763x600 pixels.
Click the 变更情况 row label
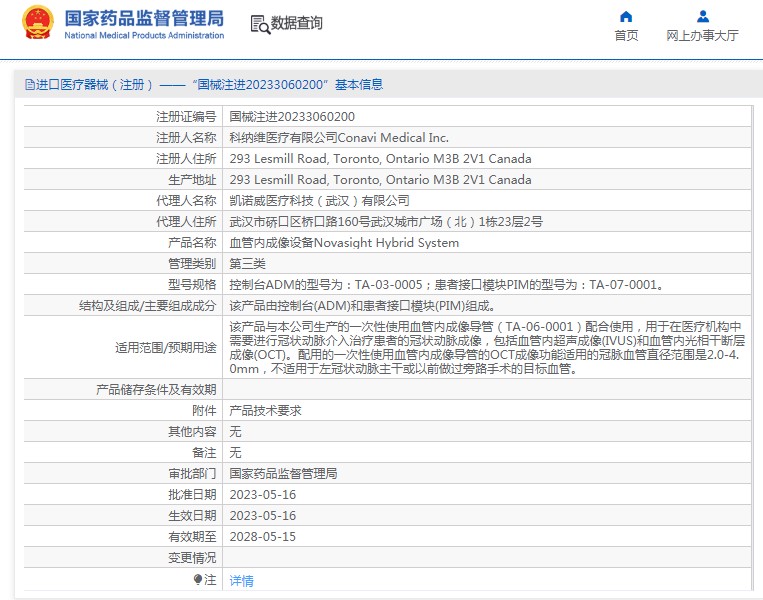tap(192, 557)
